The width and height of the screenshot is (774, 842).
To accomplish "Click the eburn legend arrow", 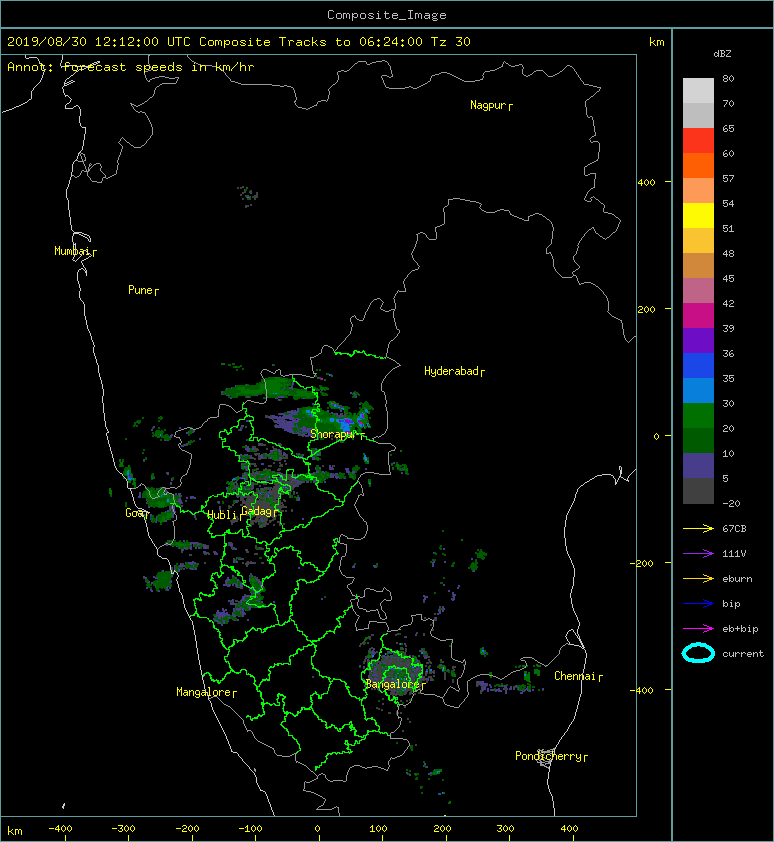I will point(698,578).
